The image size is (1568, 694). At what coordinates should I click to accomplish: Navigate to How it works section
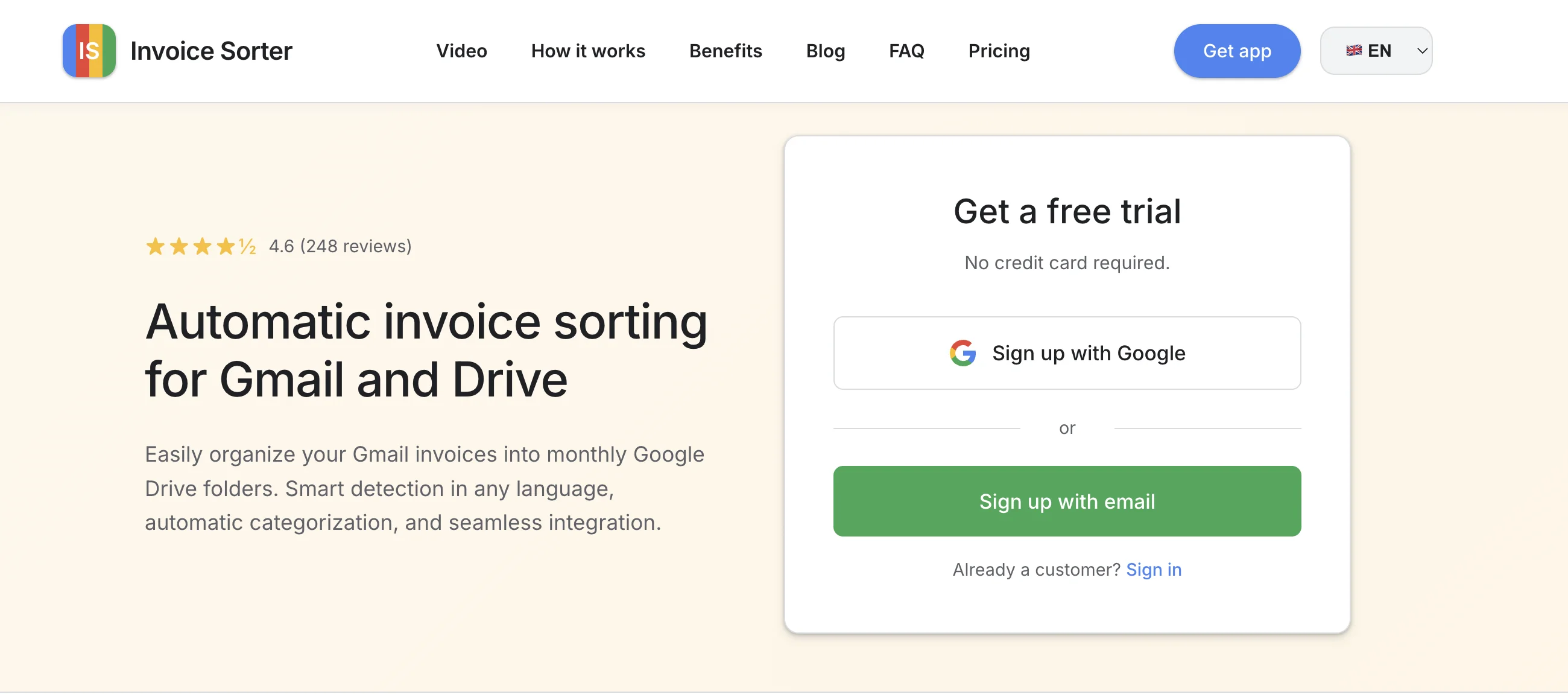(x=588, y=51)
